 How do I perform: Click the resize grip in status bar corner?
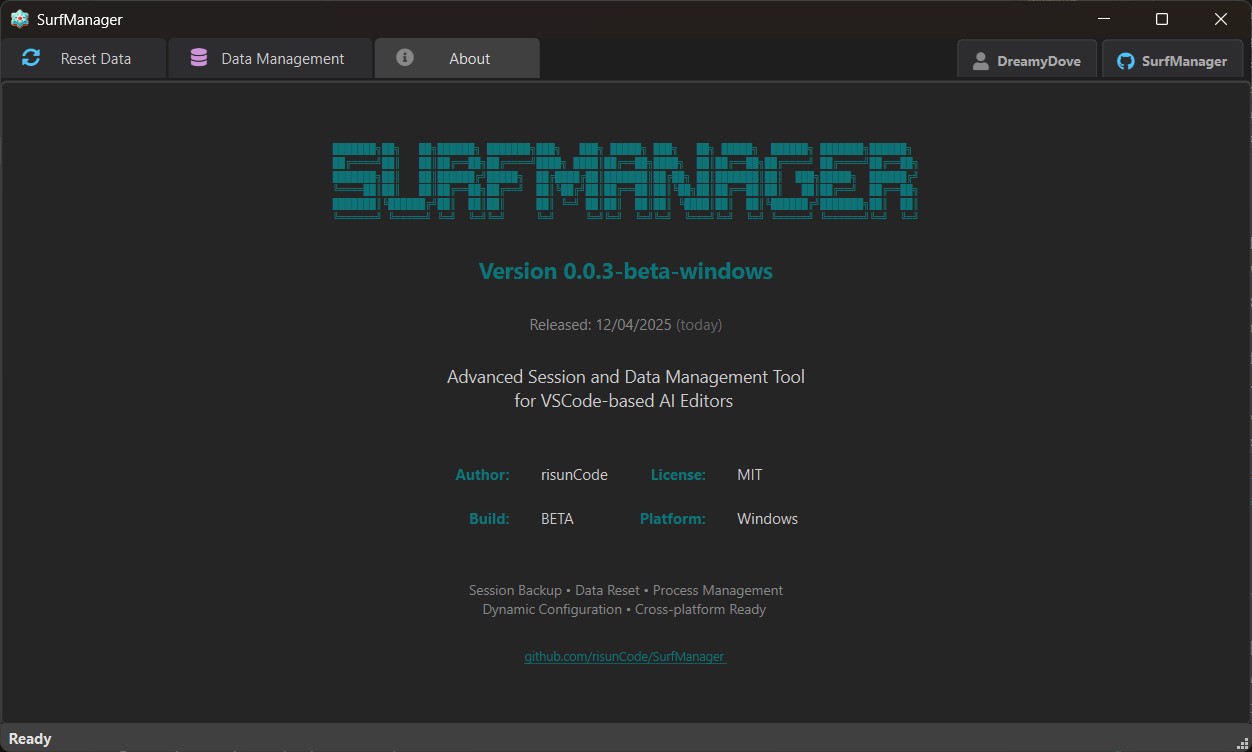pyautogui.click(x=1243, y=742)
